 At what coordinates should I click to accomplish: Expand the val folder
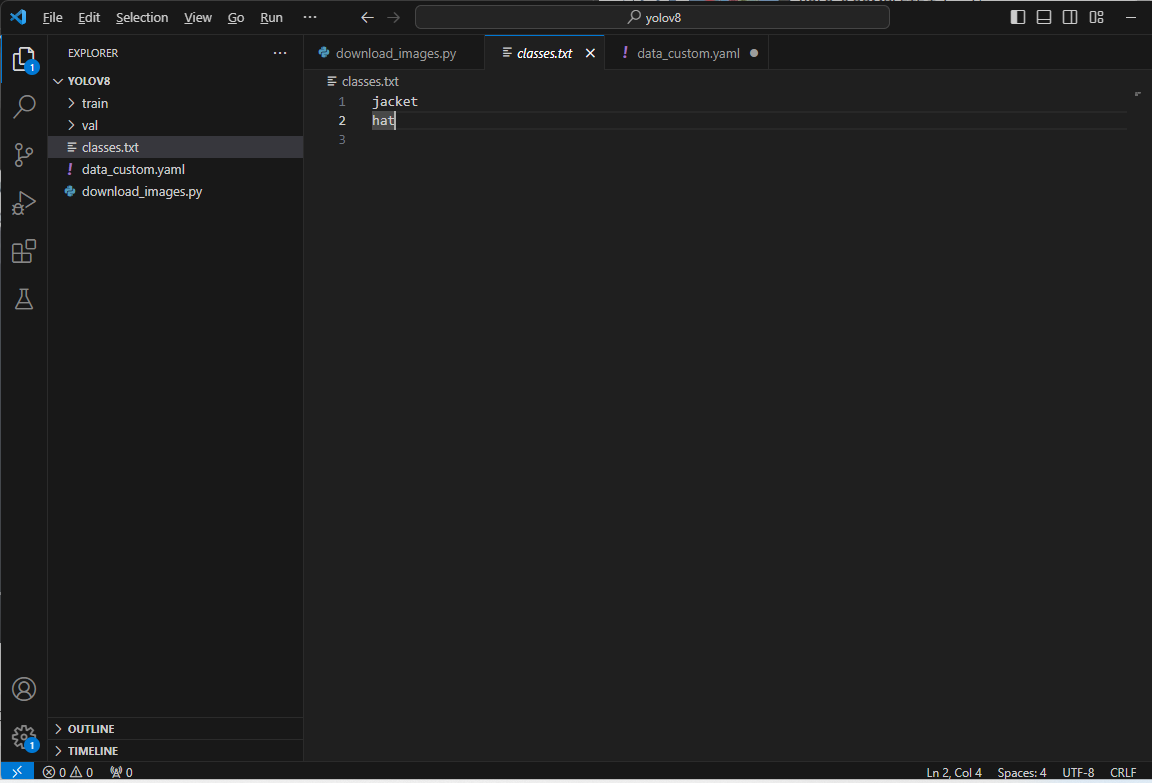pyautogui.click(x=176, y=125)
